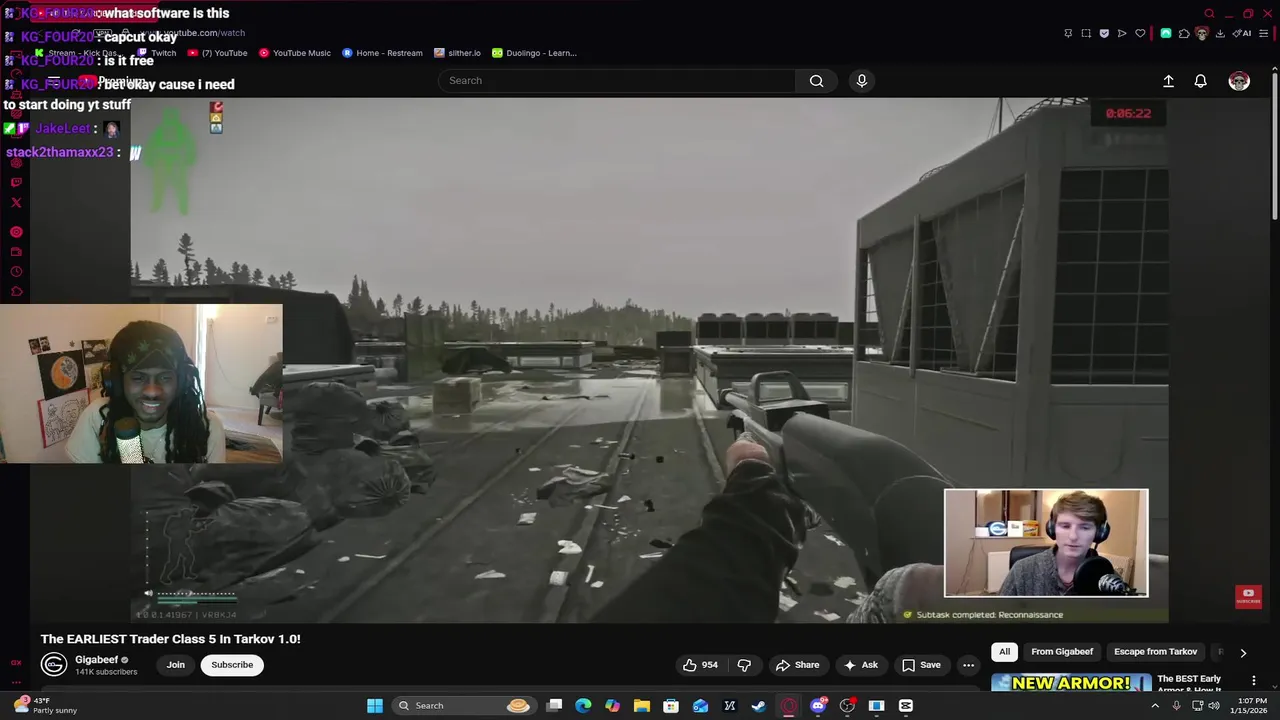1280x720 pixels.
Task: Dislike the video with thumbs down
Action: coord(744,665)
